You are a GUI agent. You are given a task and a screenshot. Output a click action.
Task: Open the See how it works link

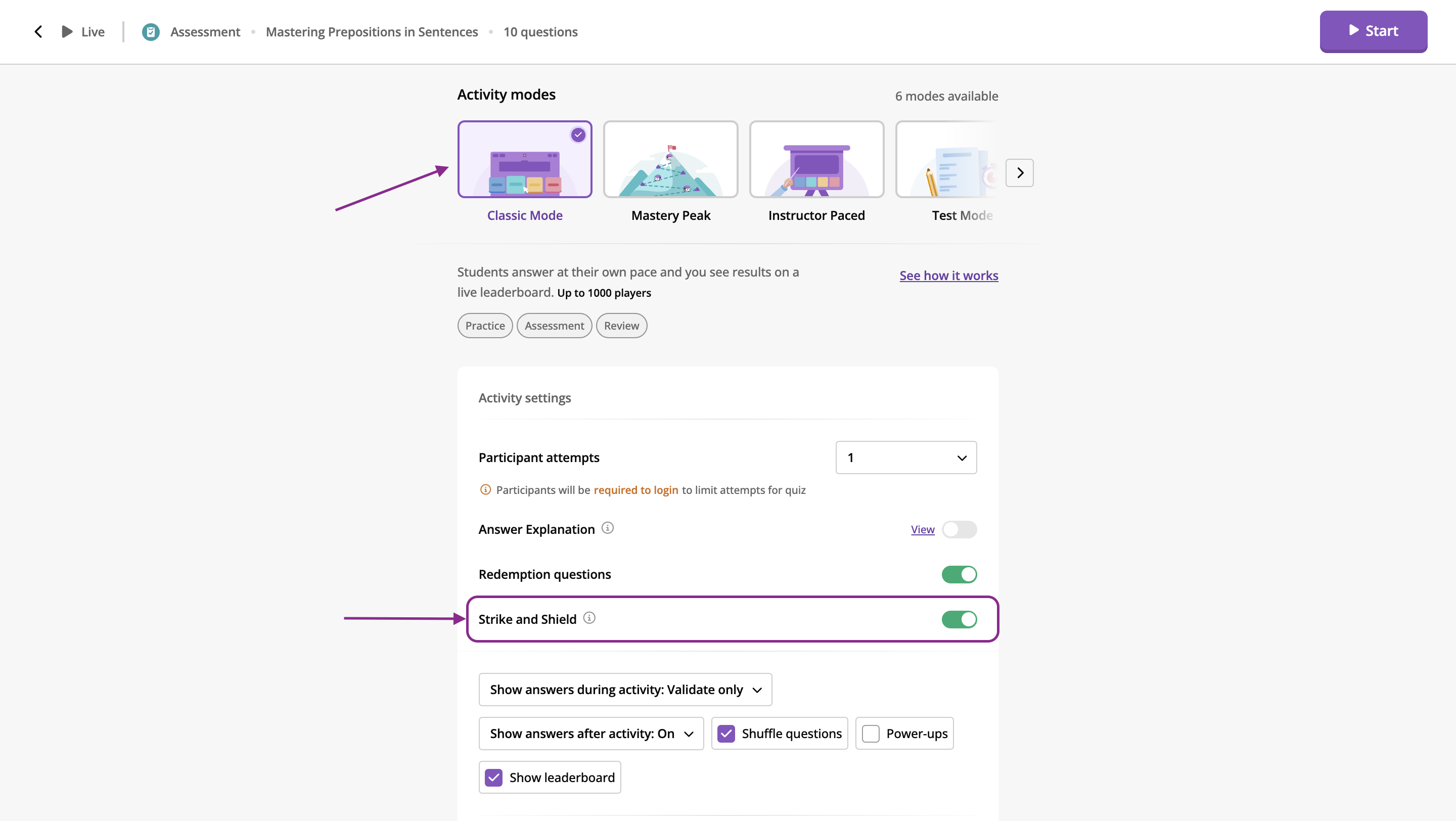coord(948,276)
